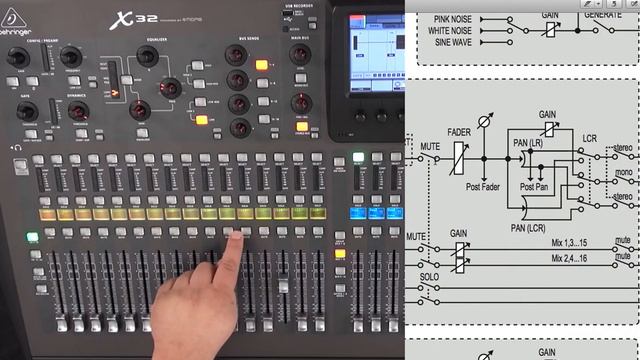Viewport: 640px width, 360px height.
Task: Open the dropdown arrow beside the pencil icon
Action: [598, 4]
